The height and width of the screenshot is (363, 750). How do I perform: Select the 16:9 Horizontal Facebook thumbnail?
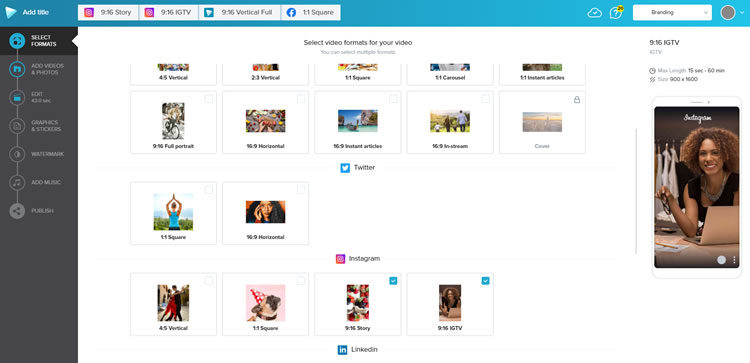265,121
